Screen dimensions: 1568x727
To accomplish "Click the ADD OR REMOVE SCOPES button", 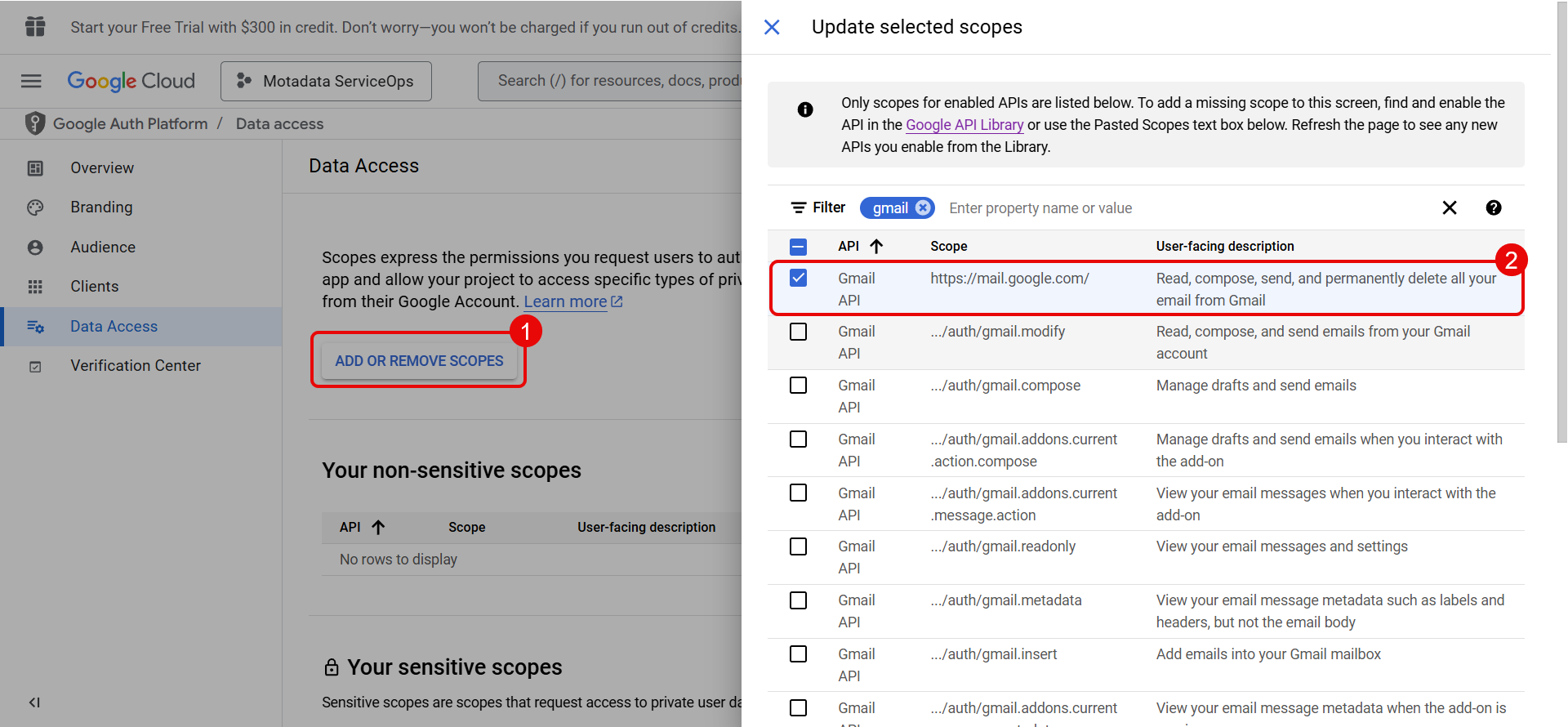I will (x=419, y=361).
